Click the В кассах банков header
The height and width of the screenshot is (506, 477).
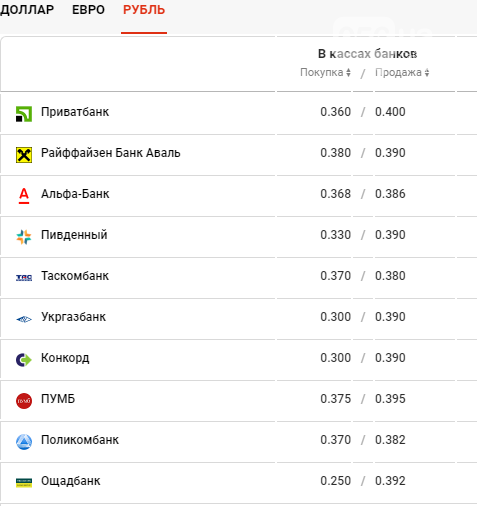367,54
